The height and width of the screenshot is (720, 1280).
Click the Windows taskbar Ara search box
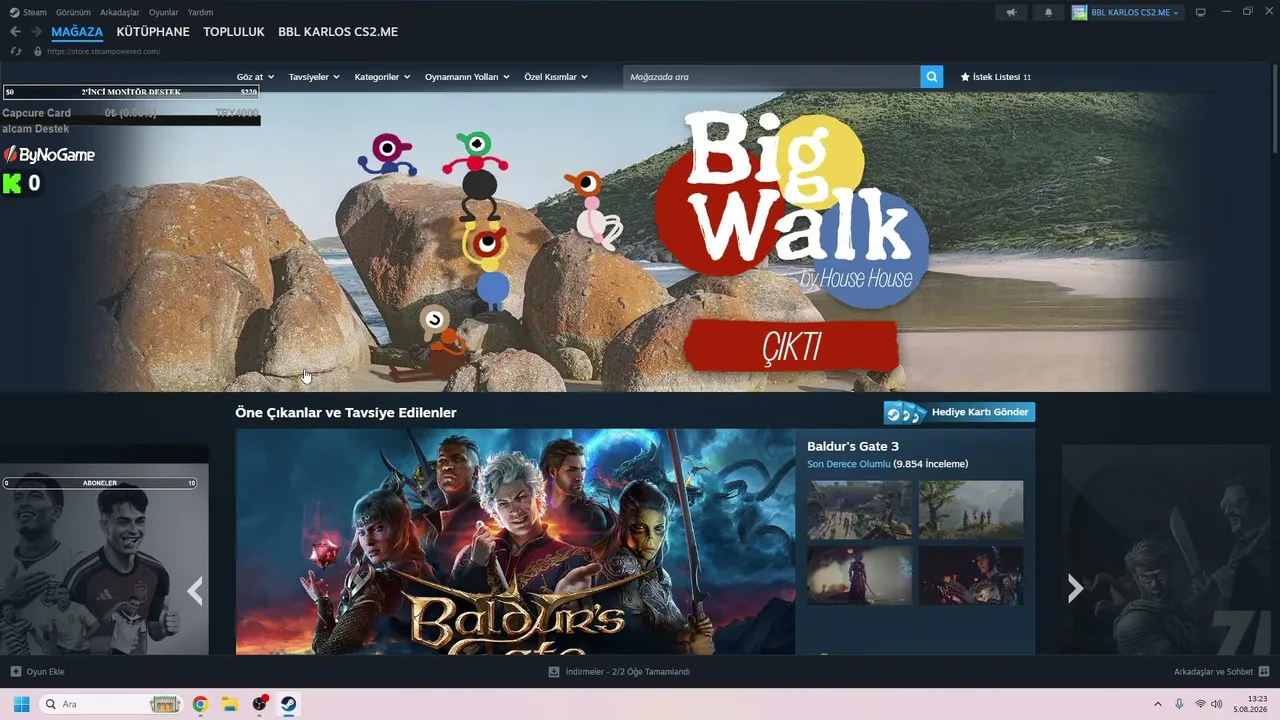[x=111, y=704]
